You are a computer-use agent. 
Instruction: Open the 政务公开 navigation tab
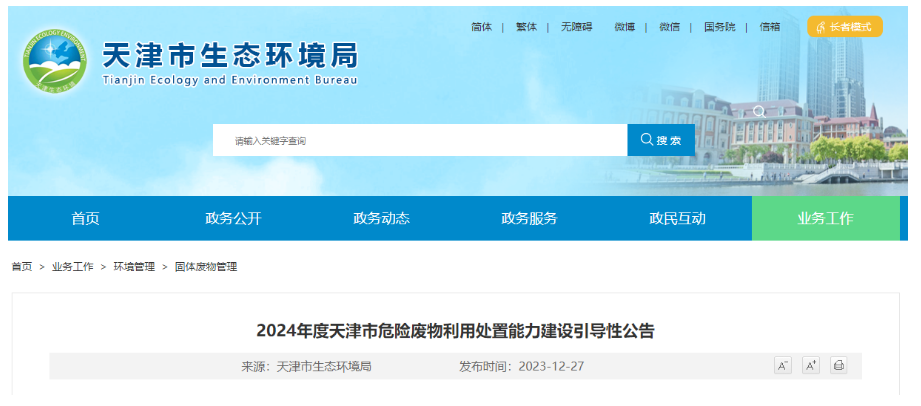pos(233,219)
